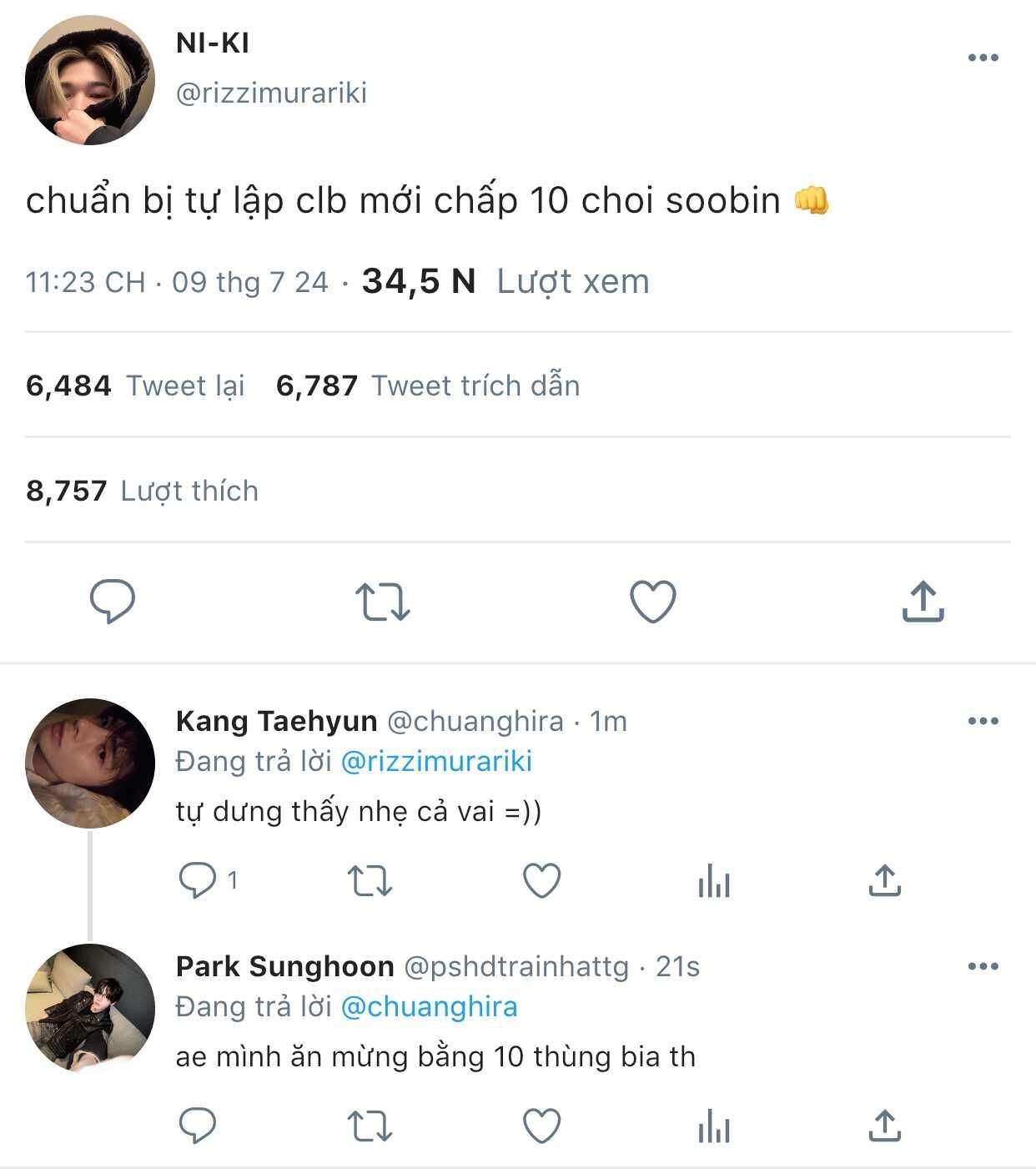Share NI-KI's main tweet
Viewport: 1036px width, 1169px height.
(x=923, y=601)
